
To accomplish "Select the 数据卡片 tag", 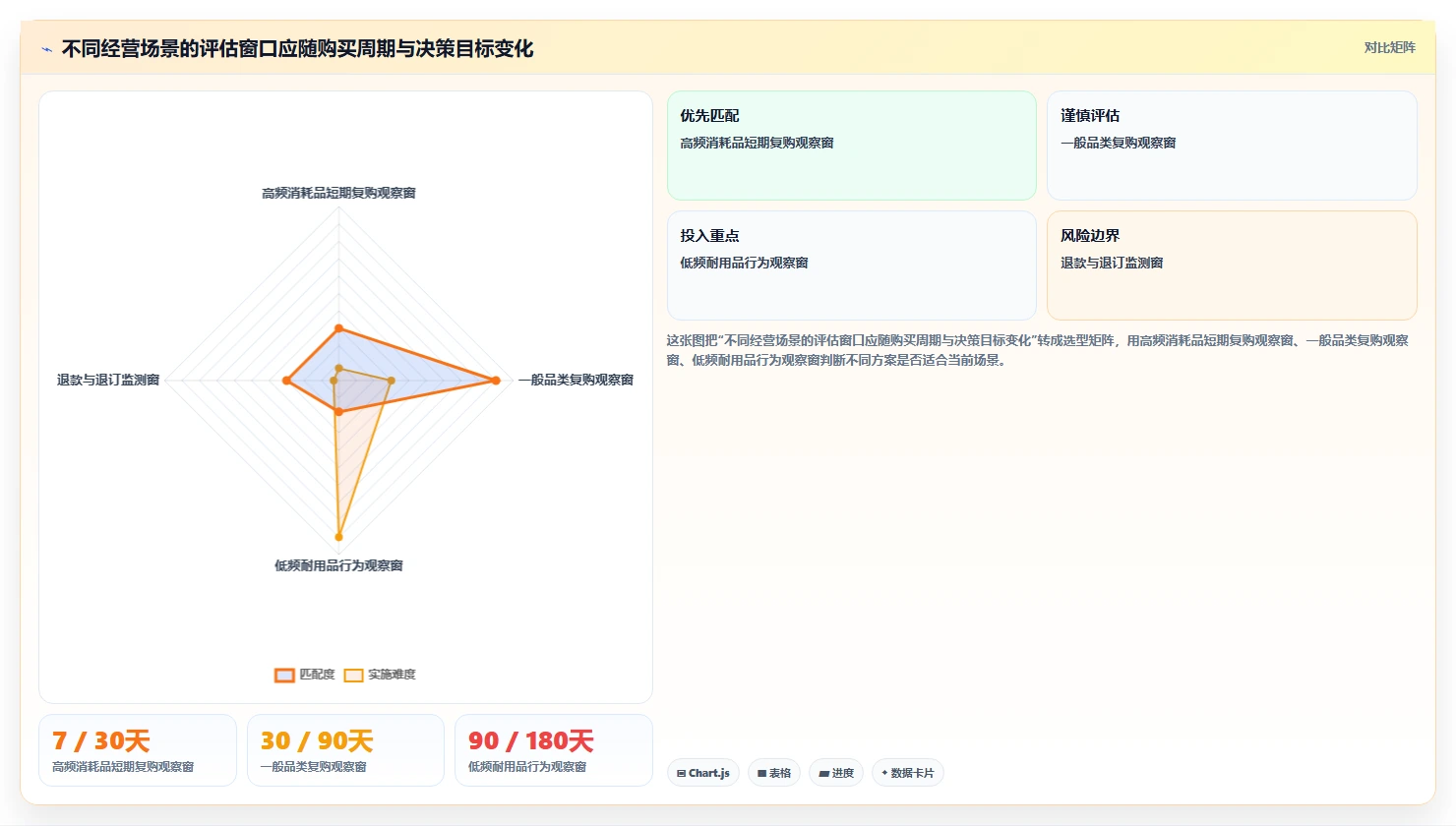I will point(908,773).
